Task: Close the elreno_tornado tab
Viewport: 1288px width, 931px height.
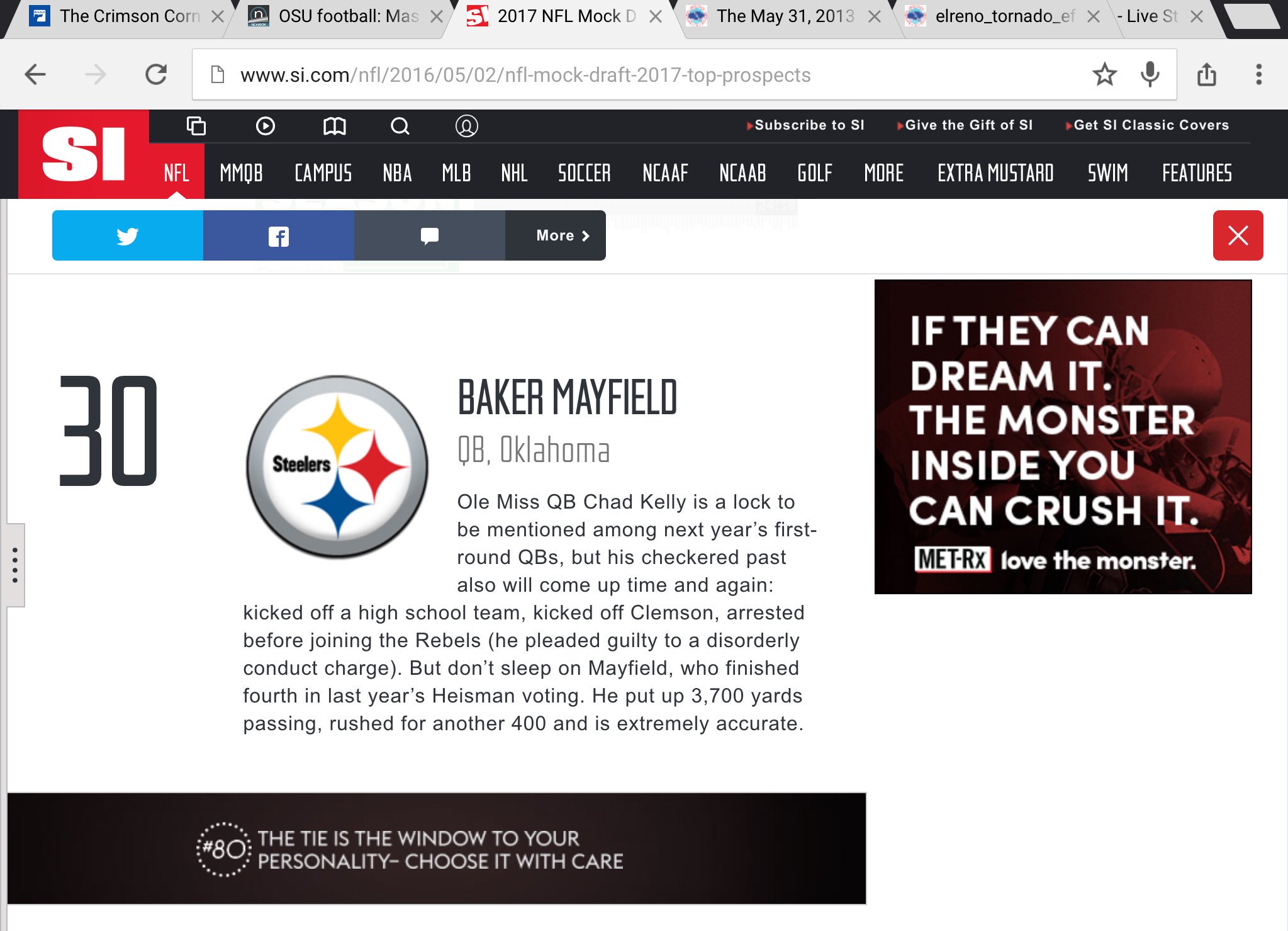Action: [x=1094, y=16]
